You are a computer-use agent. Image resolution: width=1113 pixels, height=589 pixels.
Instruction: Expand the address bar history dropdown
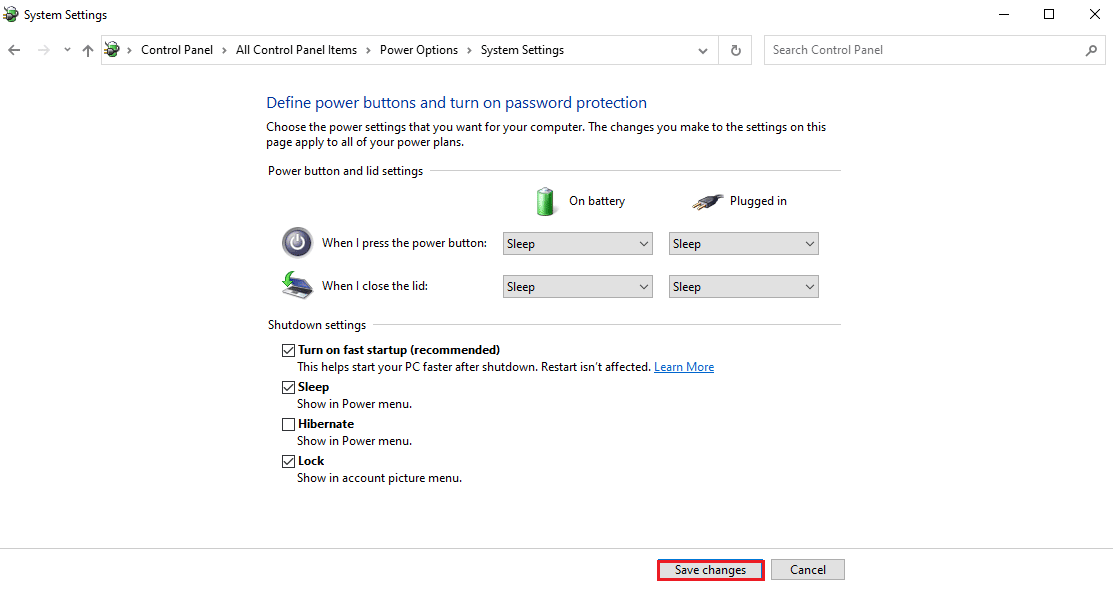[703, 50]
